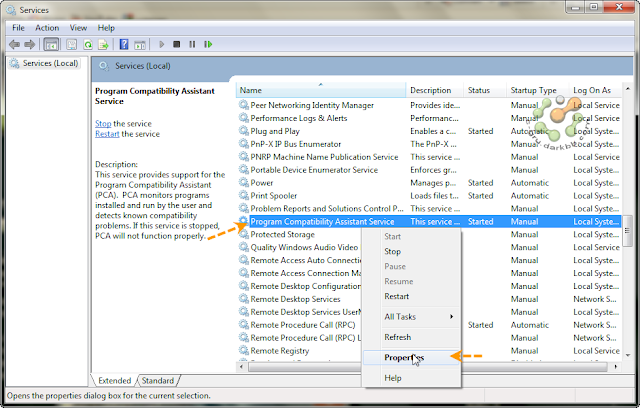Click the Export List toolbar icon
The width and height of the screenshot is (640, 408).
click(103, 44)
